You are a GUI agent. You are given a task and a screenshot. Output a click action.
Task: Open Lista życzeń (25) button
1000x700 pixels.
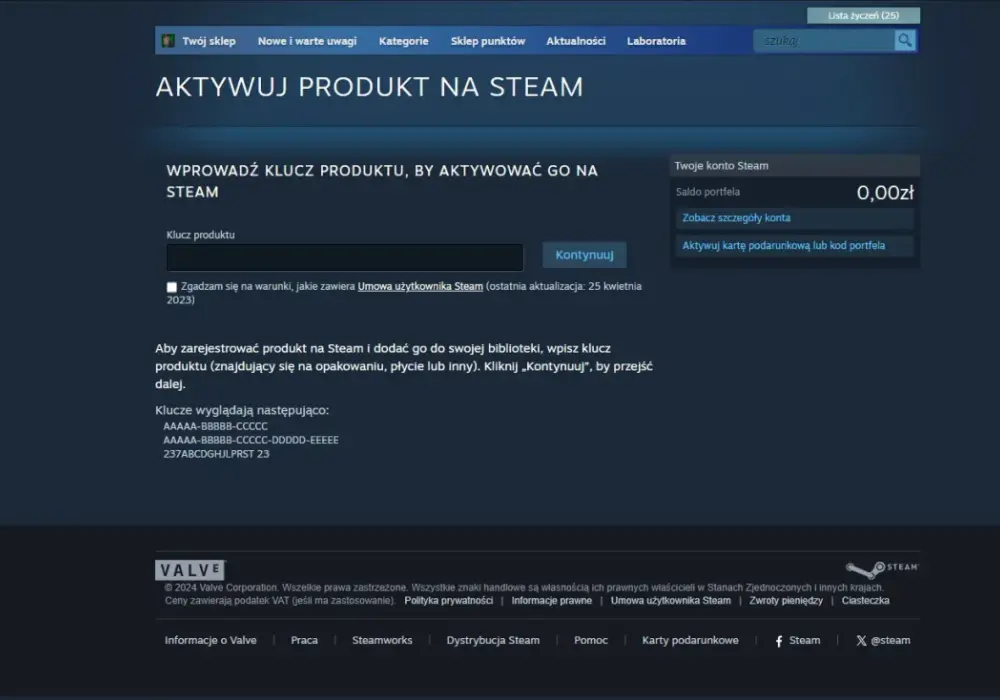pos(864,15)
